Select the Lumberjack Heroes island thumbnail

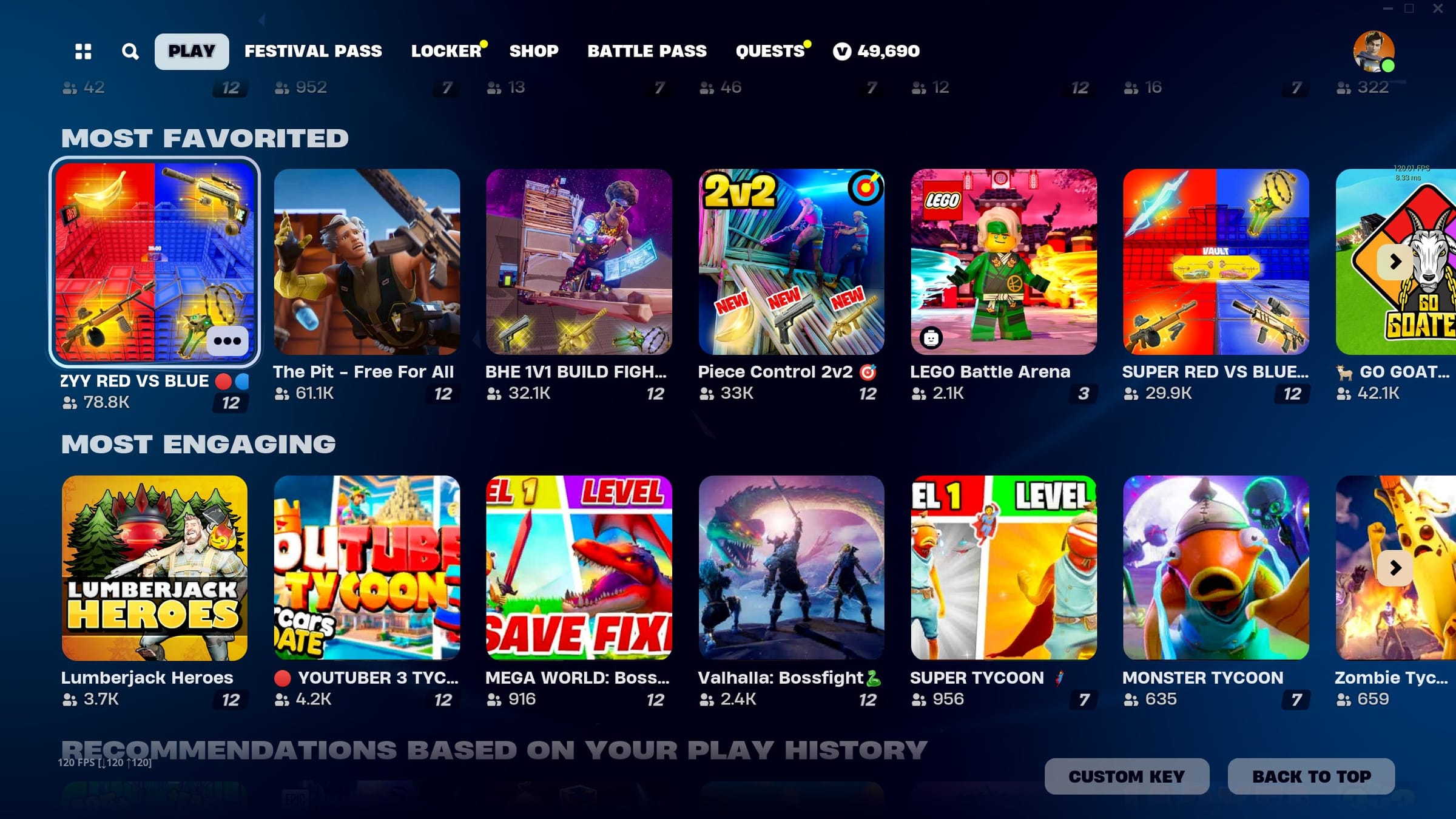[x=154, y=568]
